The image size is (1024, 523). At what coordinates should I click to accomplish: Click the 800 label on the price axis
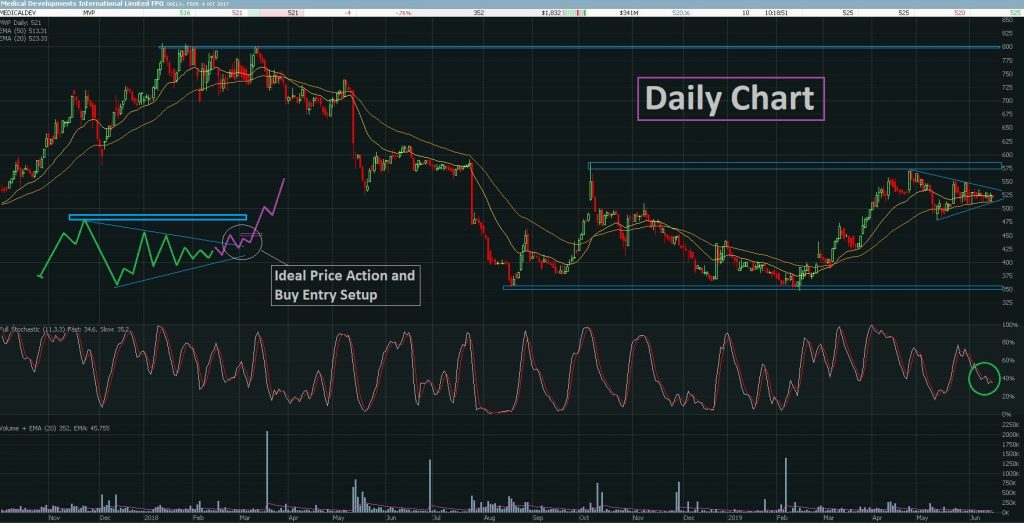[x=1006, y=47]
